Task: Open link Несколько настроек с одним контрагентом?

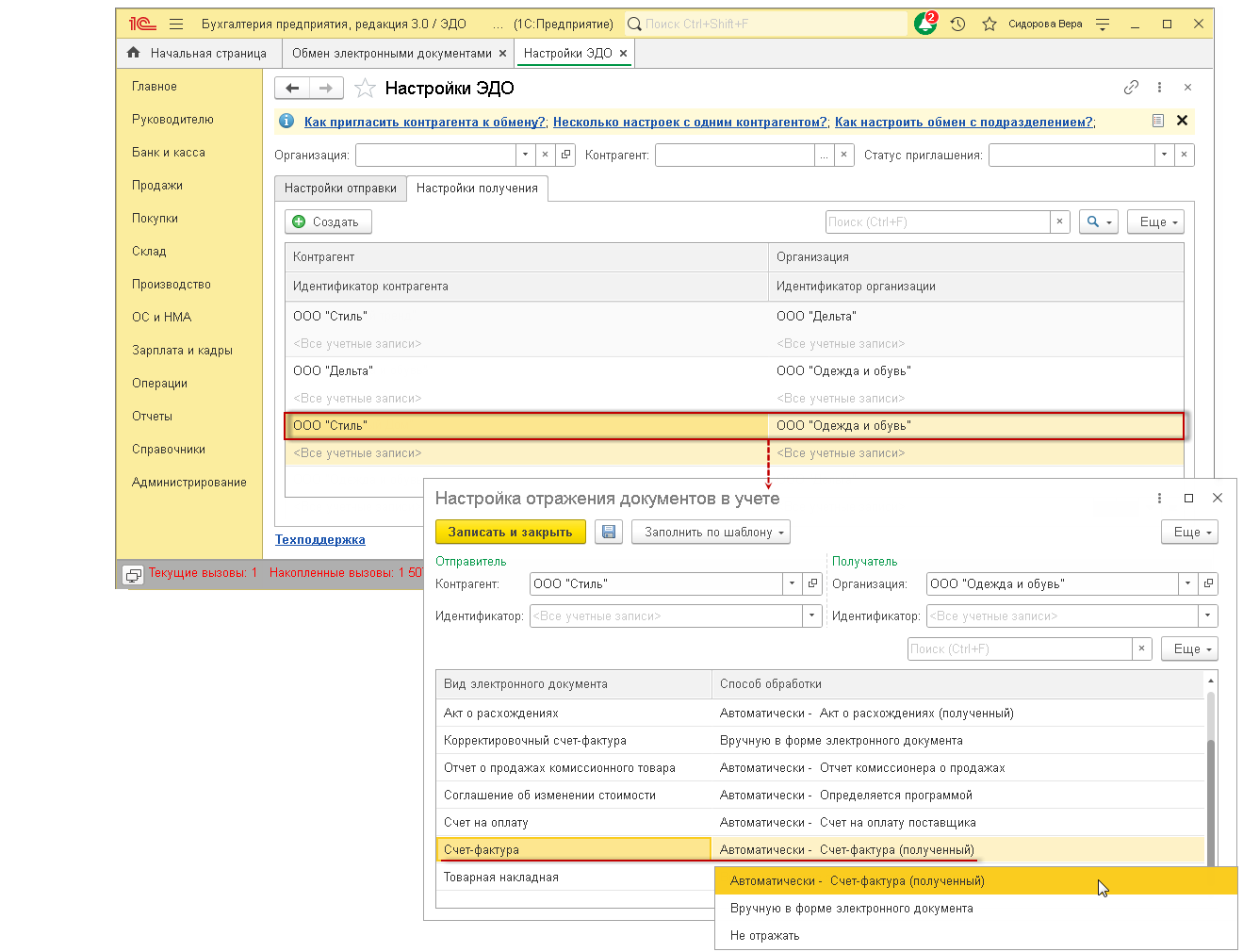Action: (690, 122)
